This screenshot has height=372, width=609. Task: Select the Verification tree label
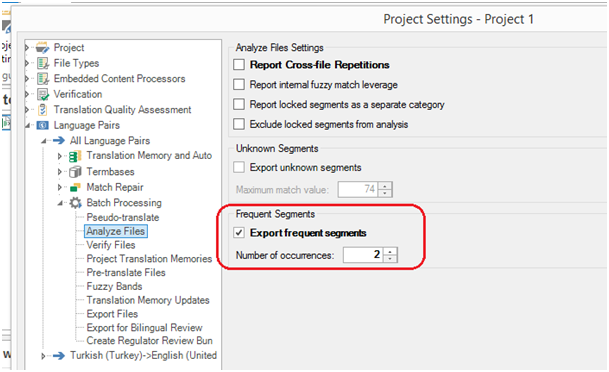(x=78, y=94)
